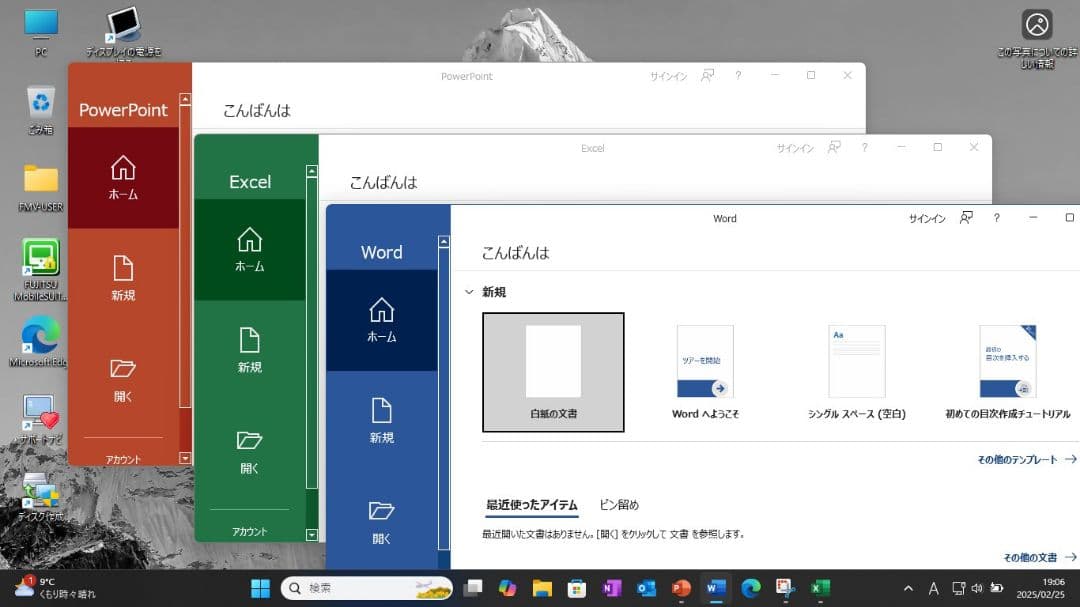
Task: Open Excel help question mark
Action: click(x=864, y=147)
